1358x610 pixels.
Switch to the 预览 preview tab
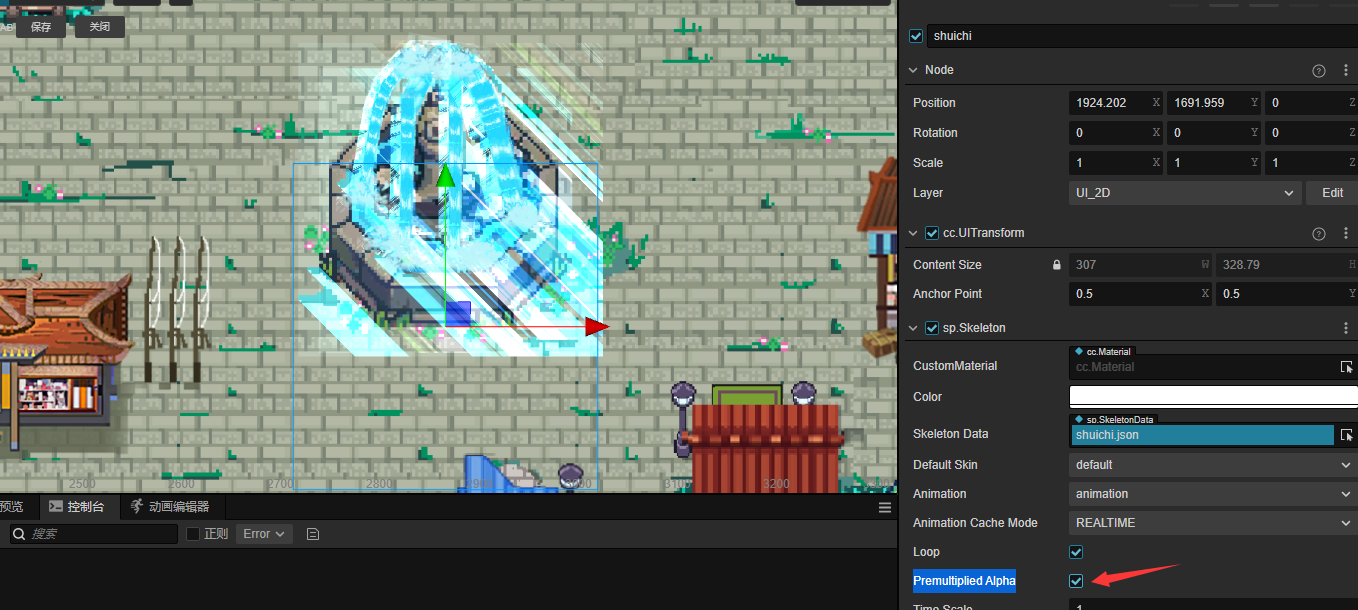click(13, 507)
